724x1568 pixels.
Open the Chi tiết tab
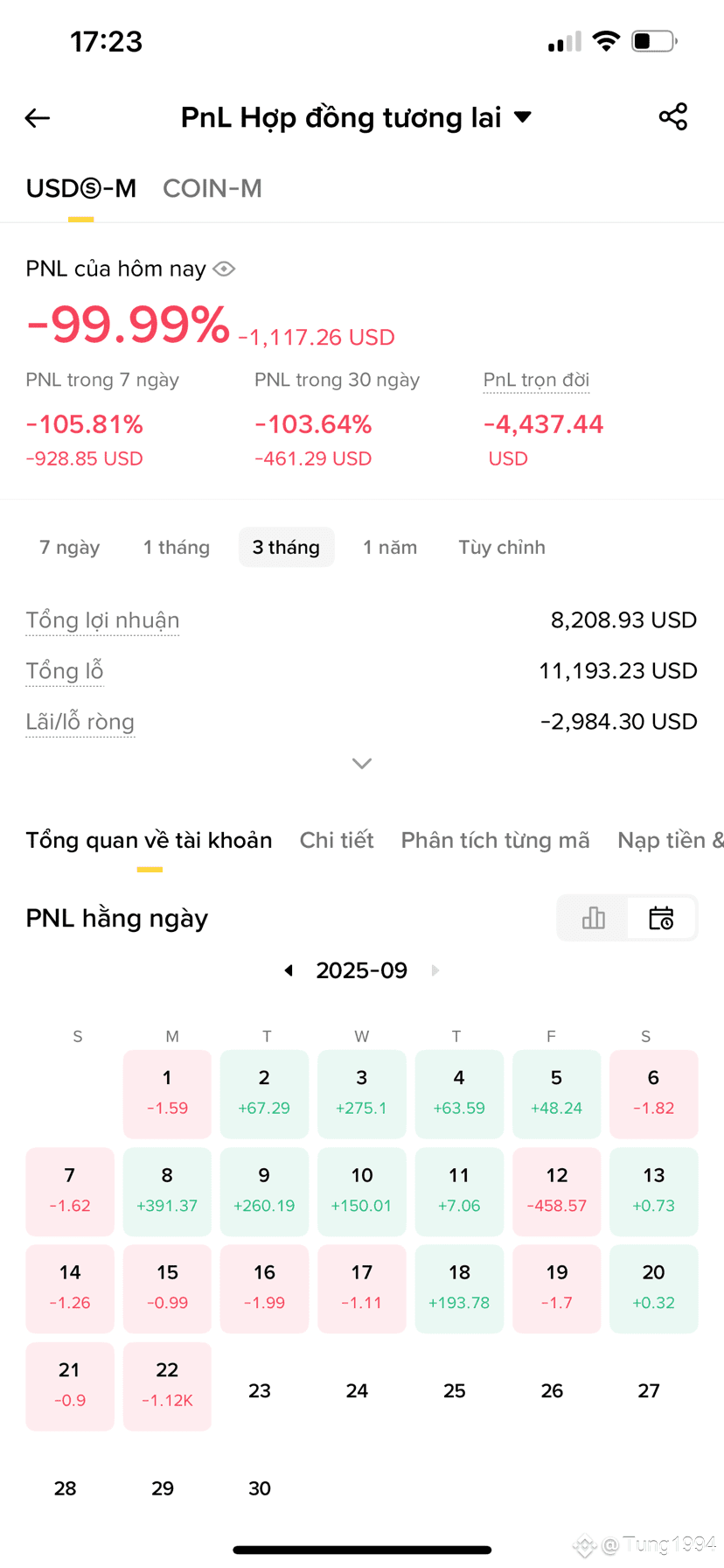(x=337, y=840)
